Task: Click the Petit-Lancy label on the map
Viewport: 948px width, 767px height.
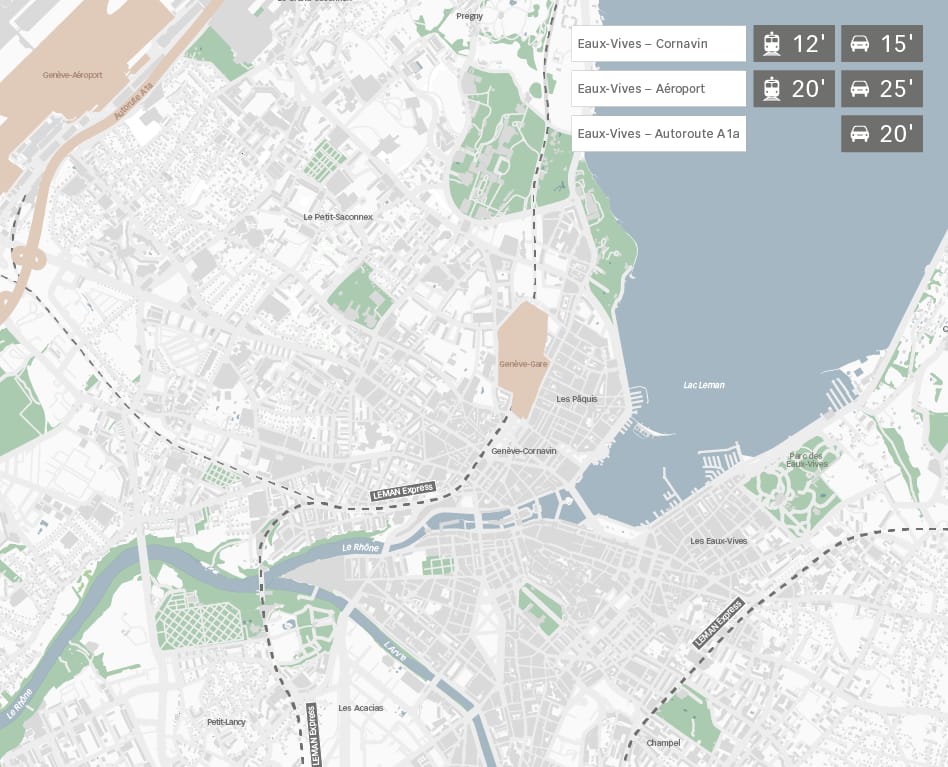Action: (226, 722)
